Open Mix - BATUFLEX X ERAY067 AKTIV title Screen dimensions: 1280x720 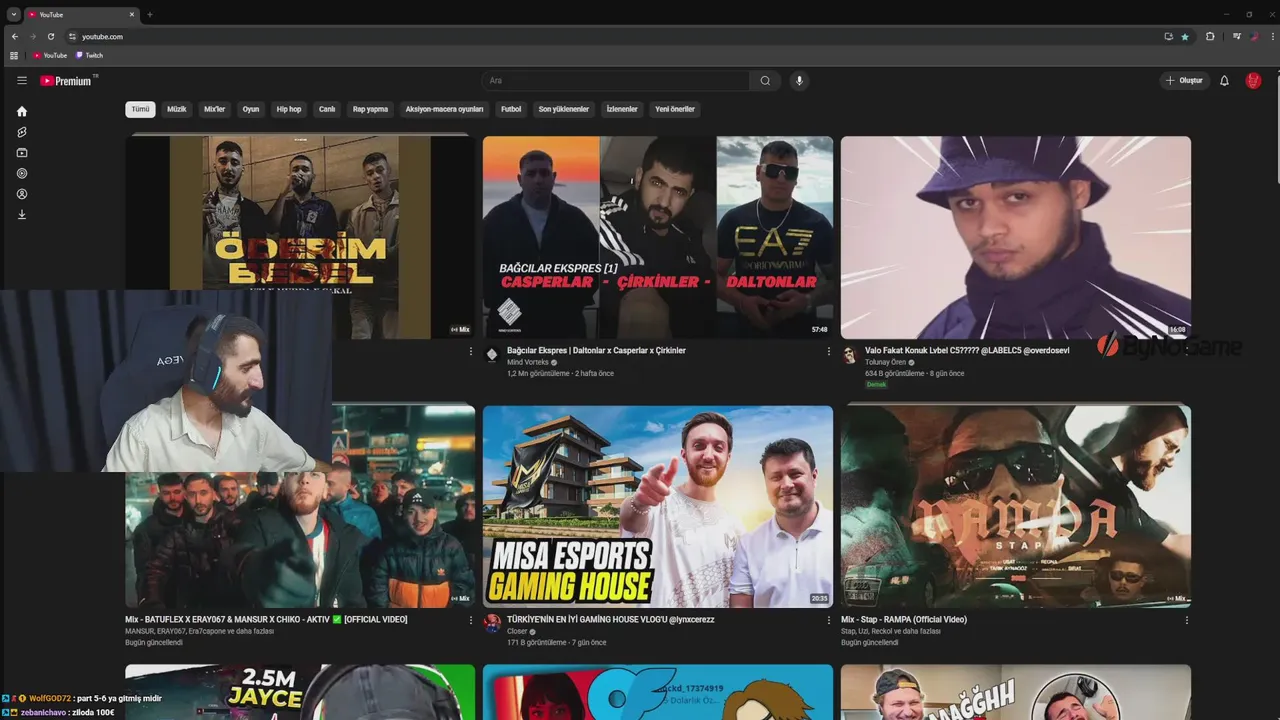(266, 620)
